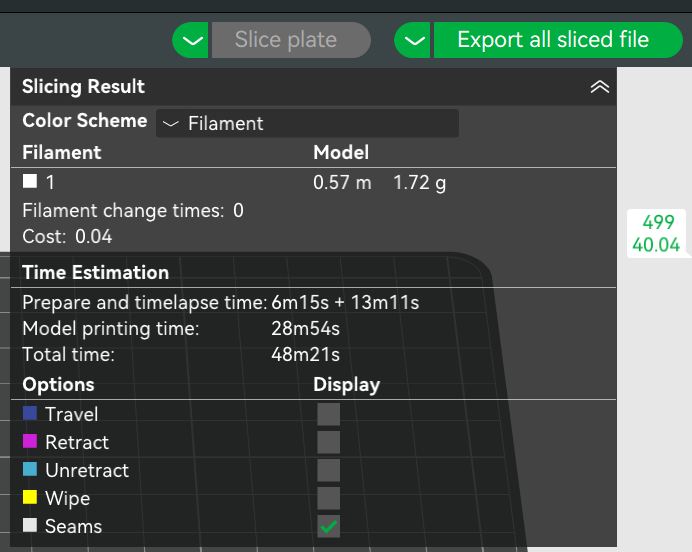Image resolution: width=692 pixels, height=552 pixels.
Task: Click the white Seams color icon
Action: coord(30,525)
